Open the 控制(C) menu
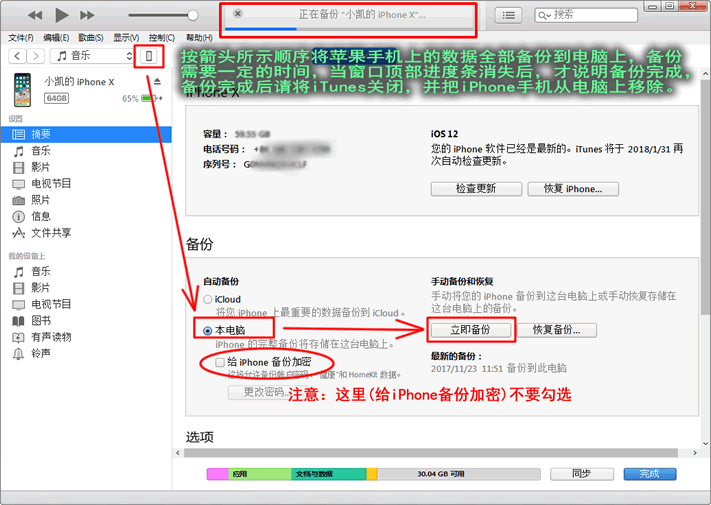 coord(162,38)
